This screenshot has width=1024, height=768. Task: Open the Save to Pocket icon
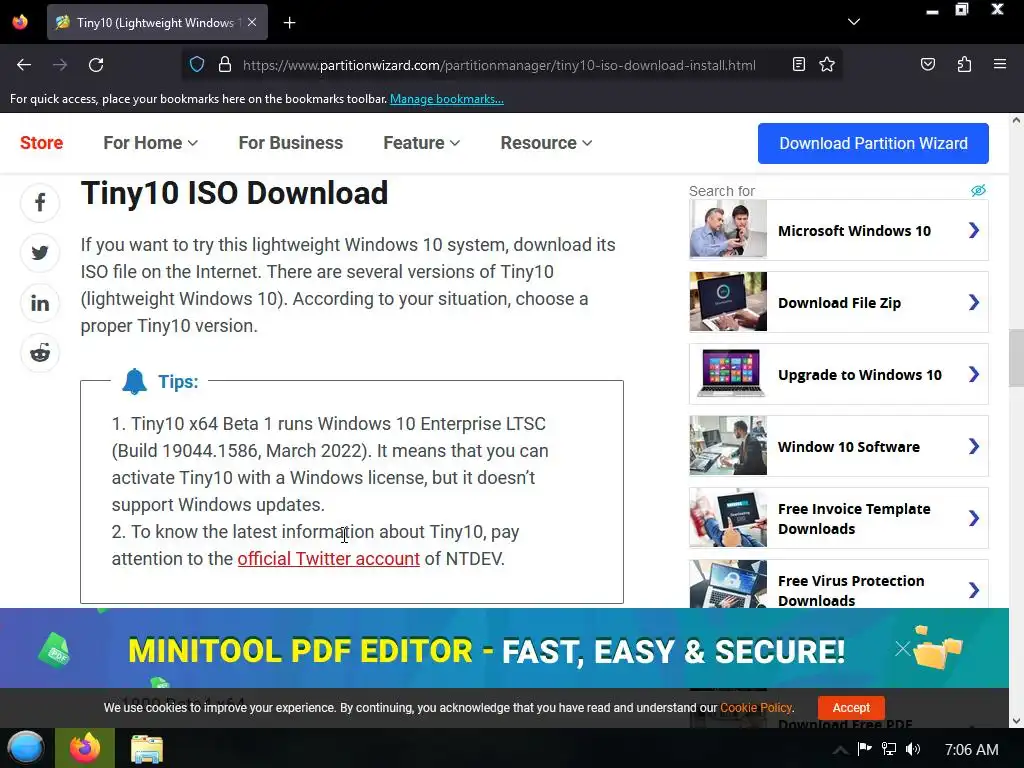coord(928,64)
